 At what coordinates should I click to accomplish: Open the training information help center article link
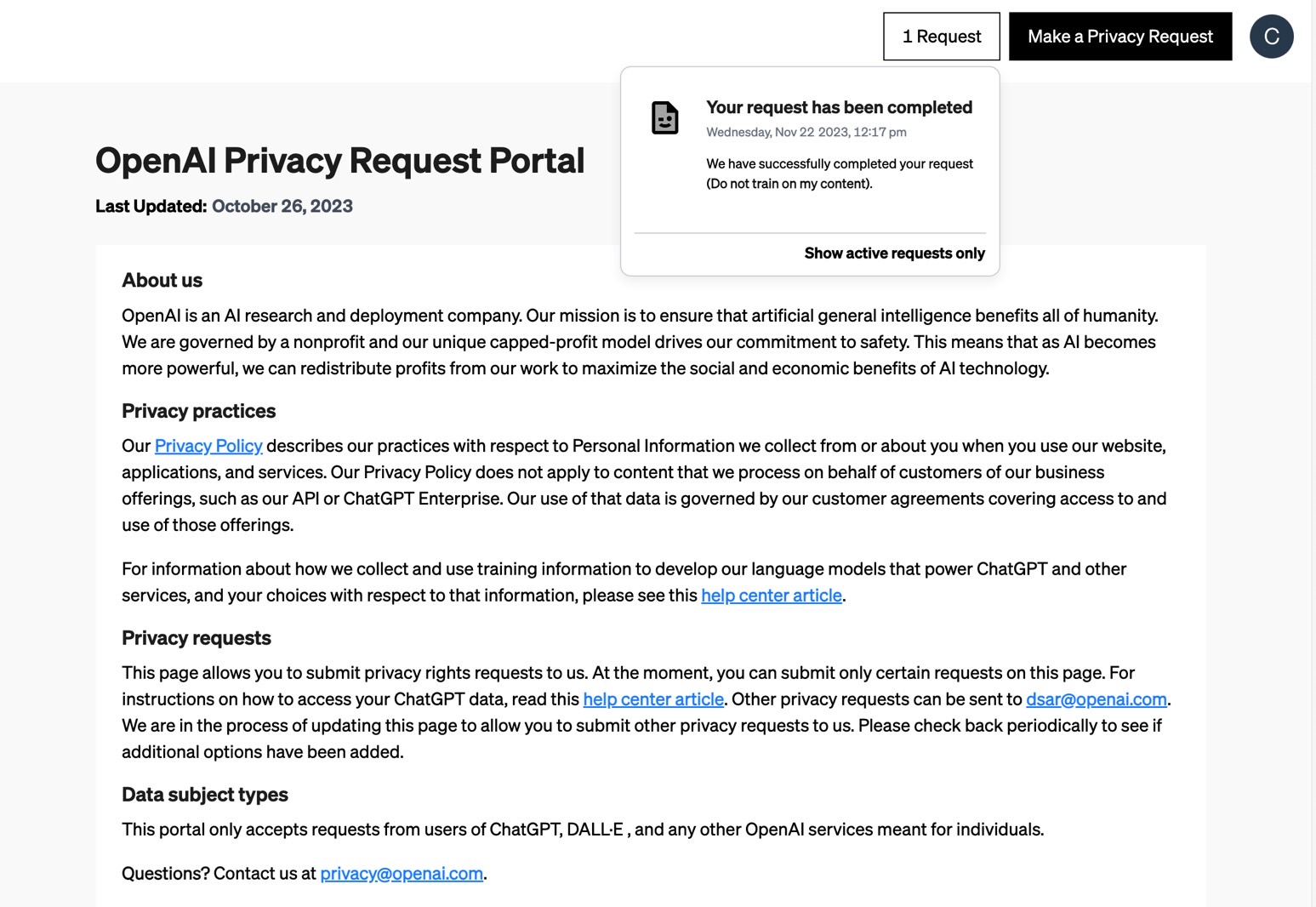click(771, 596)
